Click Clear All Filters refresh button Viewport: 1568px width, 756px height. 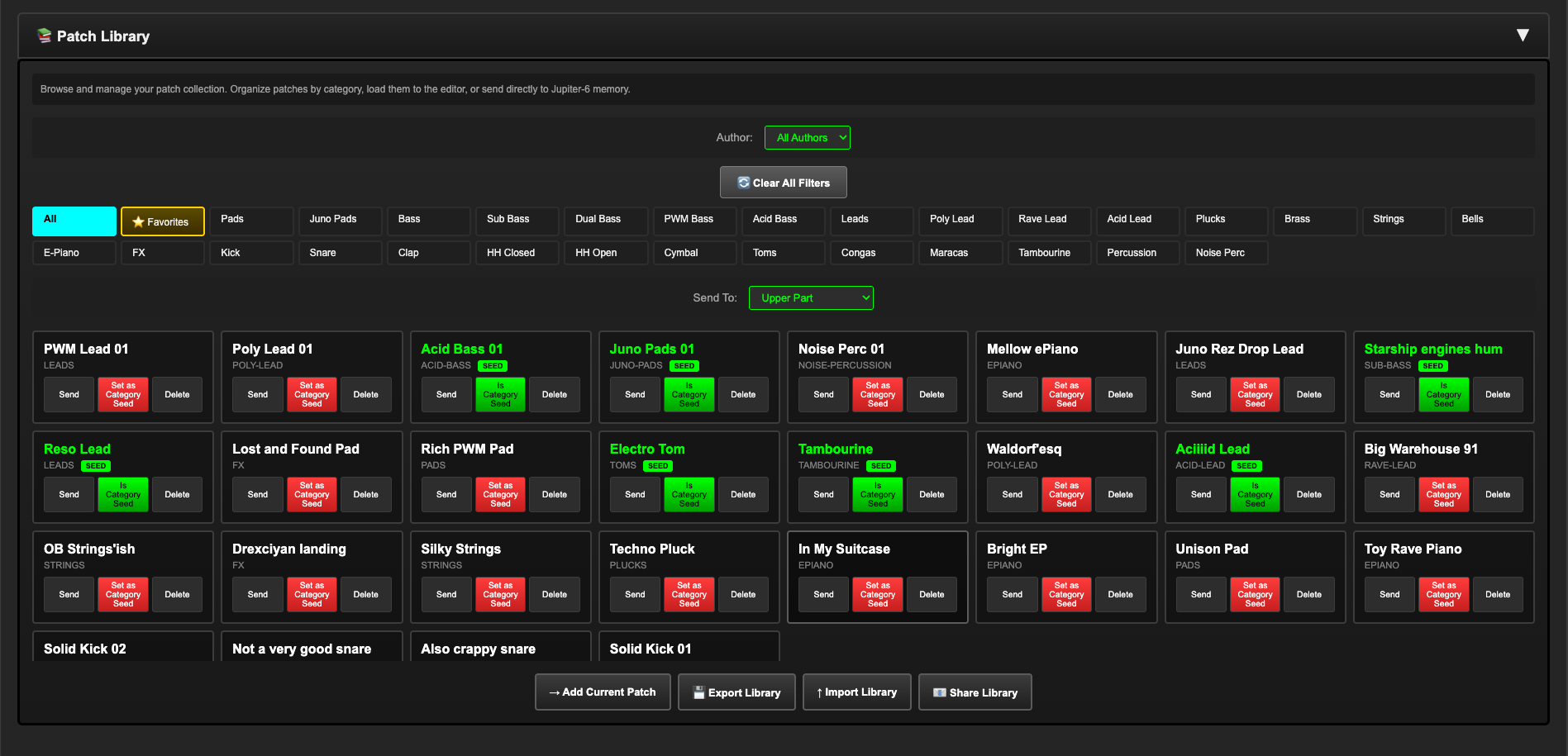tap(783, 183)
